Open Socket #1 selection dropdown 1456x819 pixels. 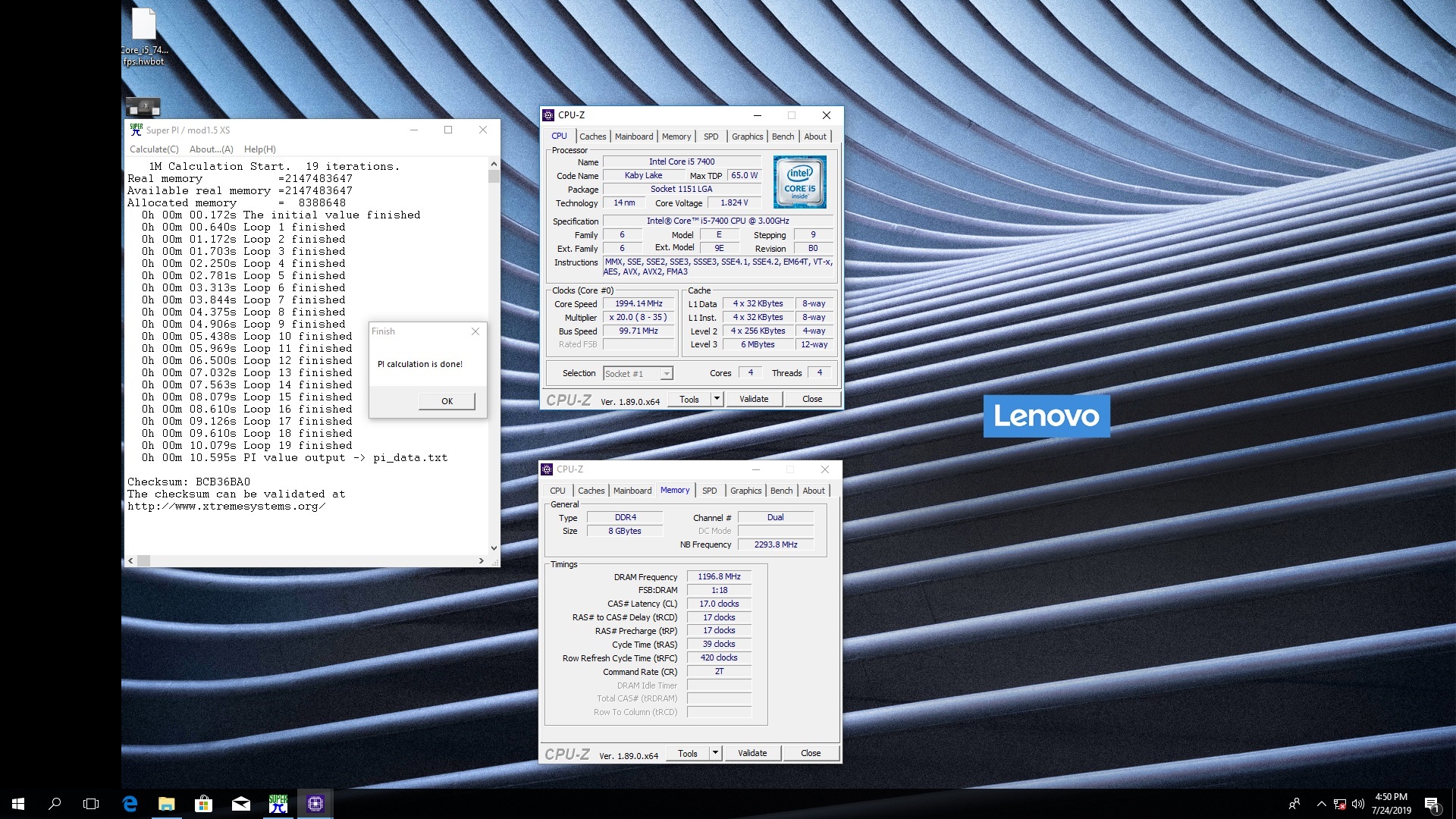pyautogui.click(x=638, y=373)
